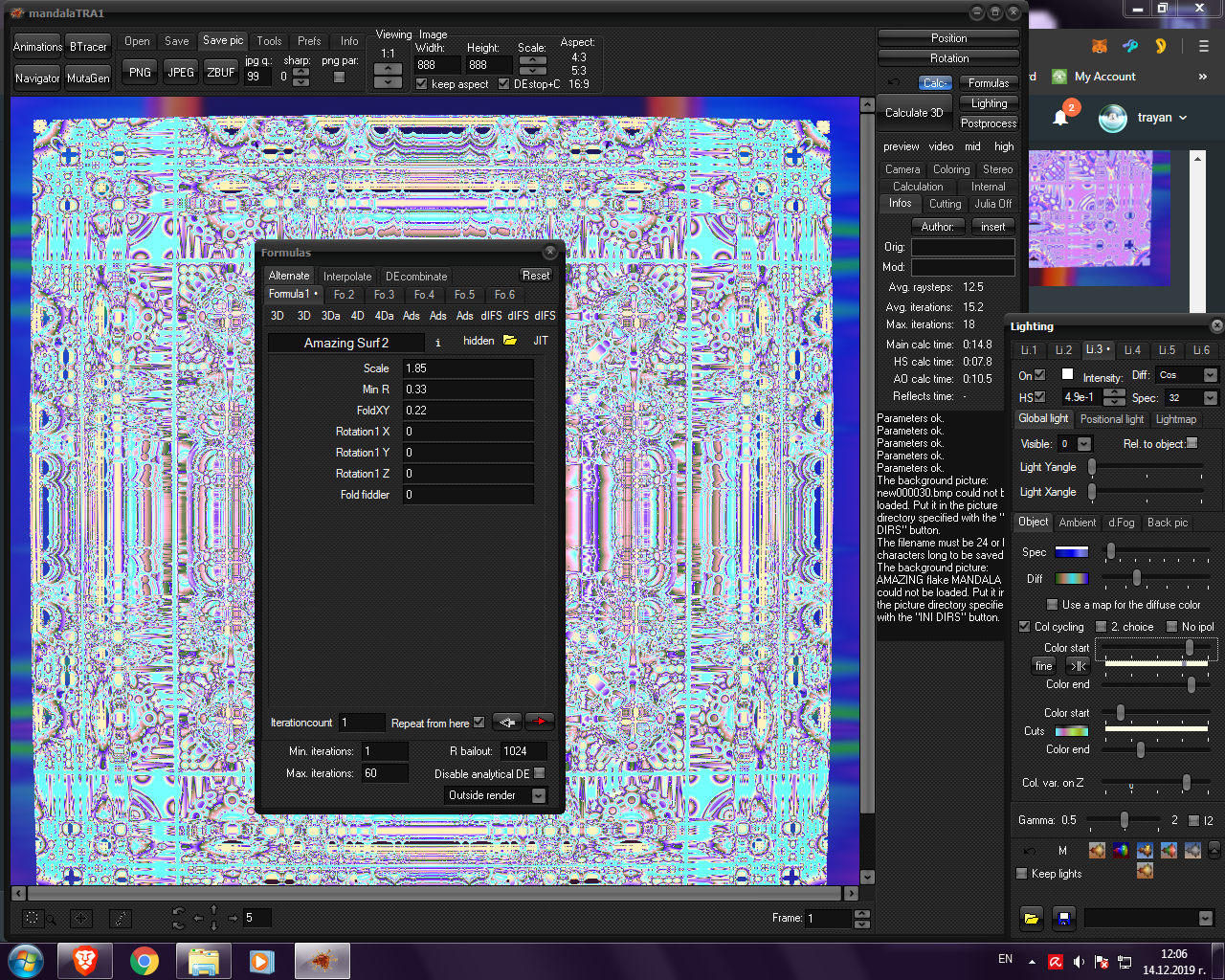Reset the formulas with the Reset button
1225x980 pixels.
point(535,275)
